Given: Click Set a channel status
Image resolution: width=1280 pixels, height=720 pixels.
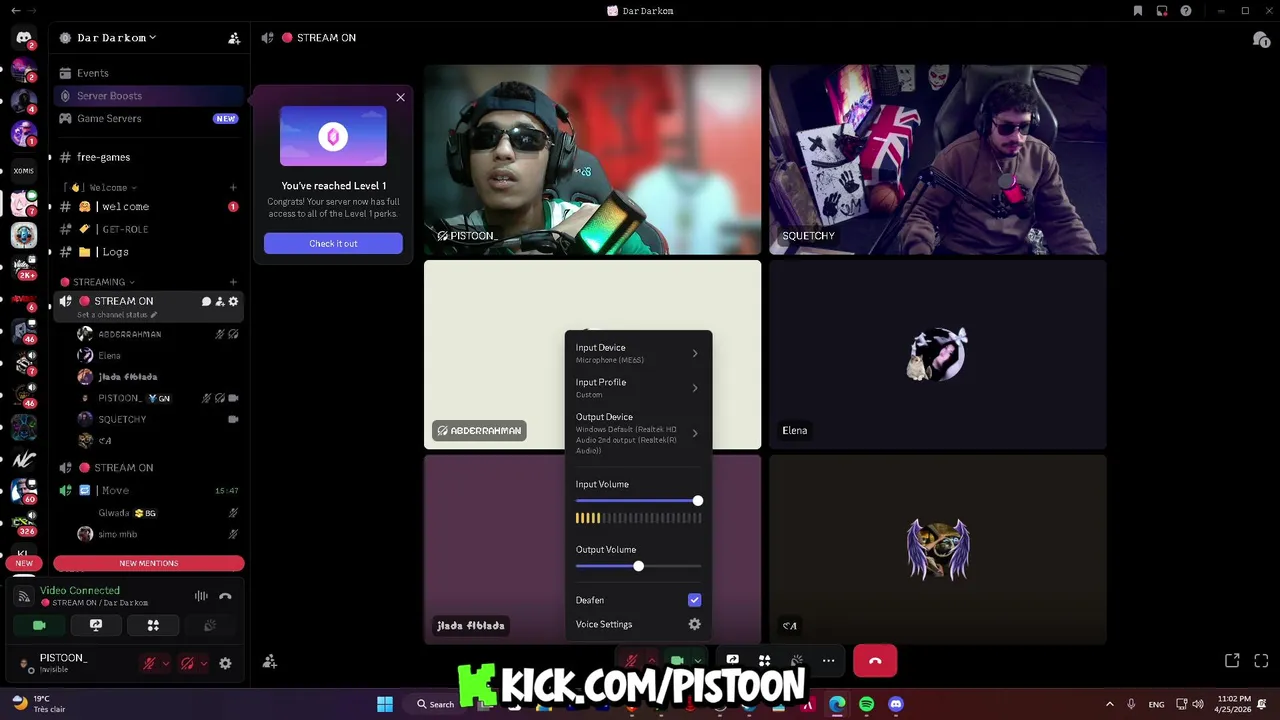Looking at the screenshot, I should pos(117,315).
